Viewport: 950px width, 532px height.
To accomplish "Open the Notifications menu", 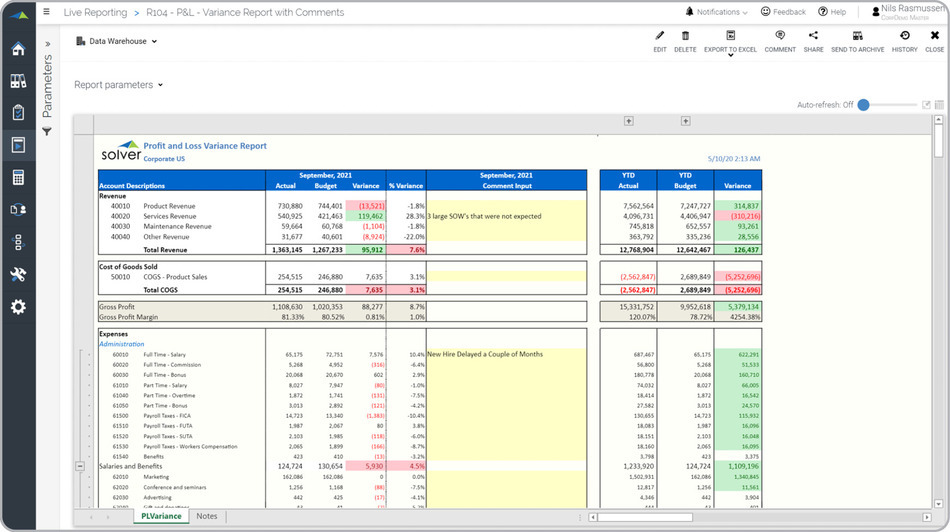I will (x=716, y=12).
